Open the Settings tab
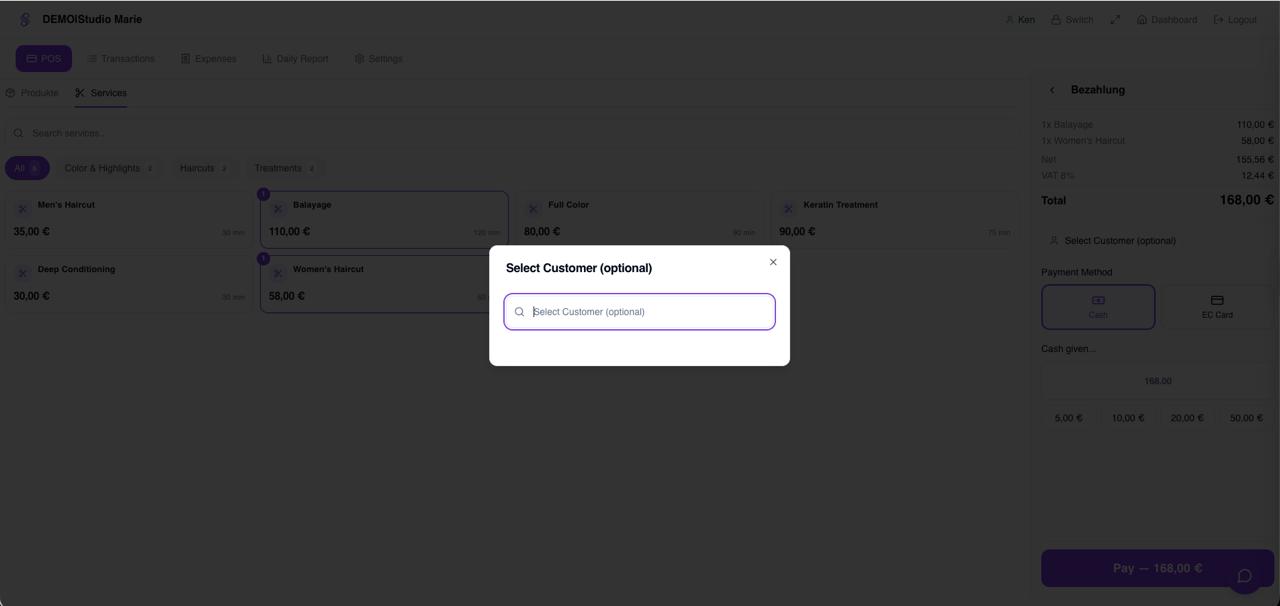Image resolution: width=1280 pixels, height=606 pixels. (378, 58)
